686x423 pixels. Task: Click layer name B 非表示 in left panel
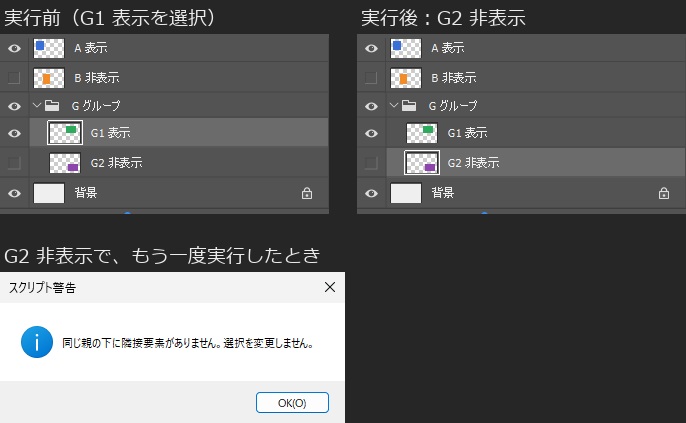(x=97, y=77)
